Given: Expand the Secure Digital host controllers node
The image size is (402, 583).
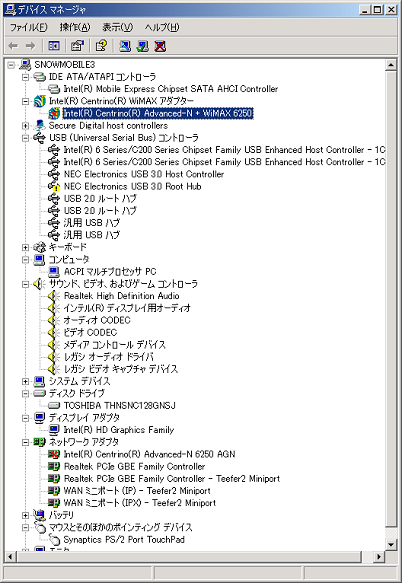Looking at the screenshot, I should coord(25,126).
